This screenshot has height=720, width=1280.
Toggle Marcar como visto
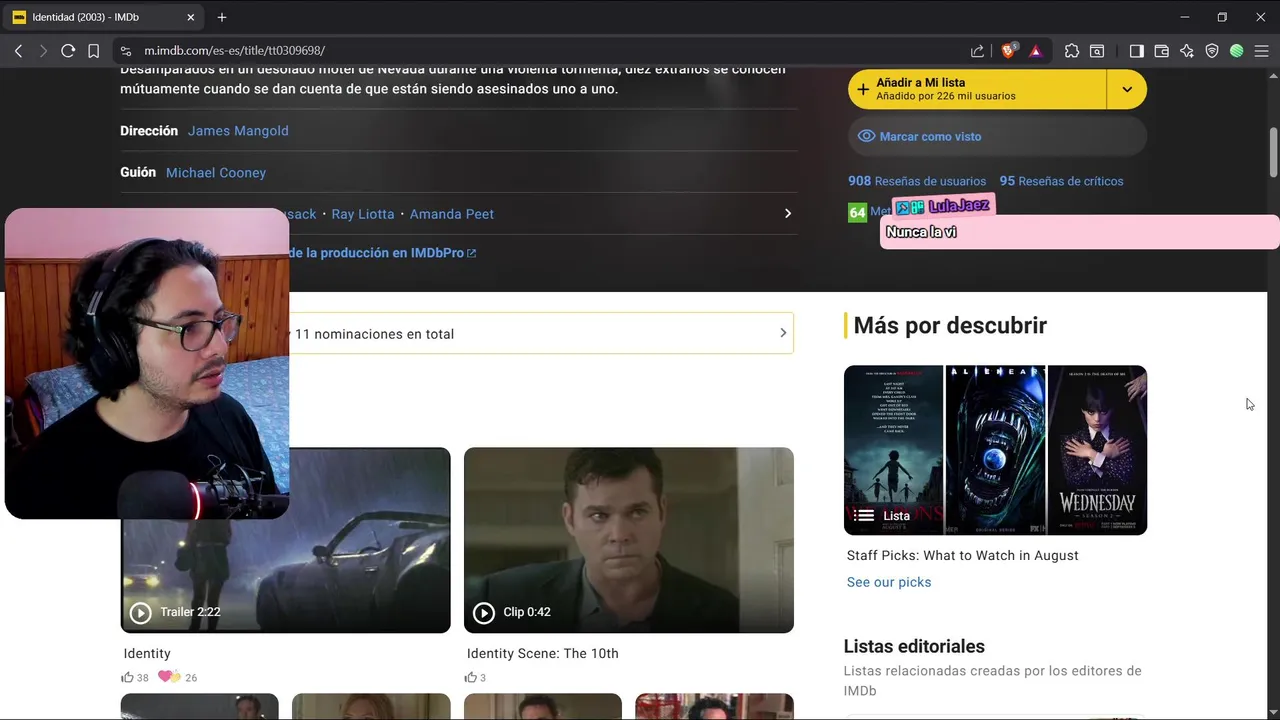tap(997, 136)
